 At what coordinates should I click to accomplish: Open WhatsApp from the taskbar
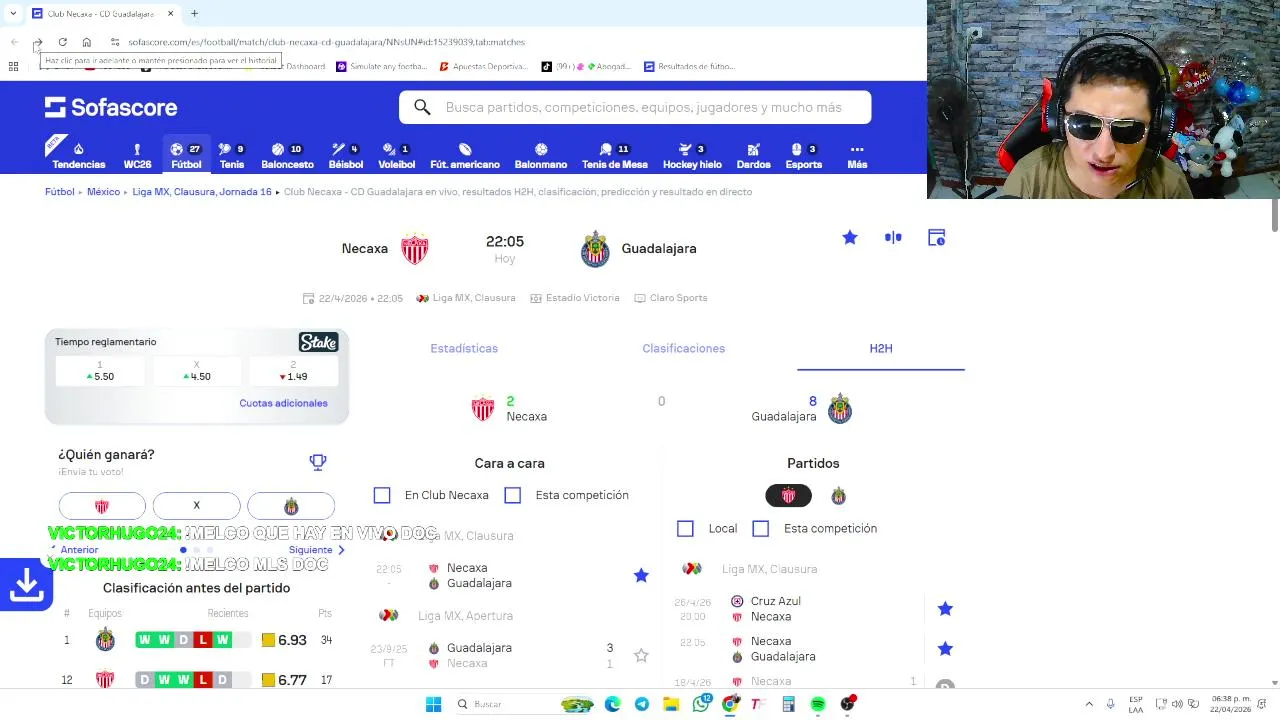tap(701, 704)
